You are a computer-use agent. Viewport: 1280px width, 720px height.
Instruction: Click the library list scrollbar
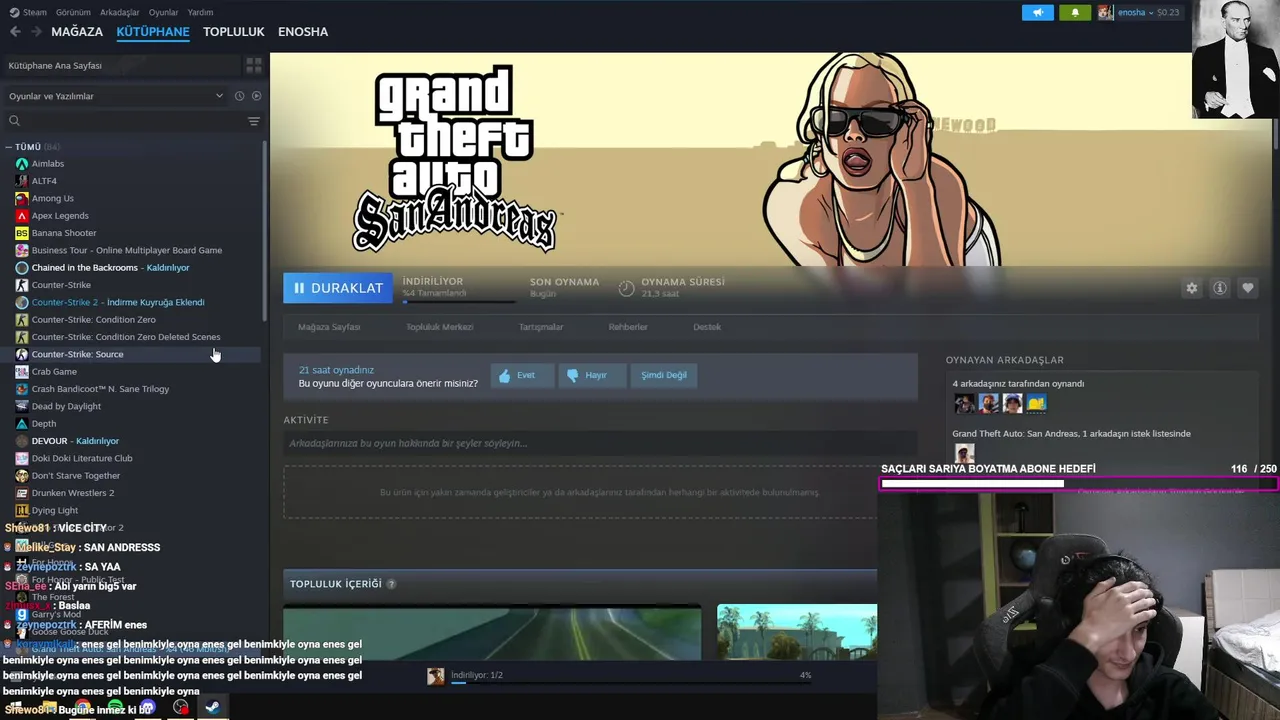(x=265, y=230)
